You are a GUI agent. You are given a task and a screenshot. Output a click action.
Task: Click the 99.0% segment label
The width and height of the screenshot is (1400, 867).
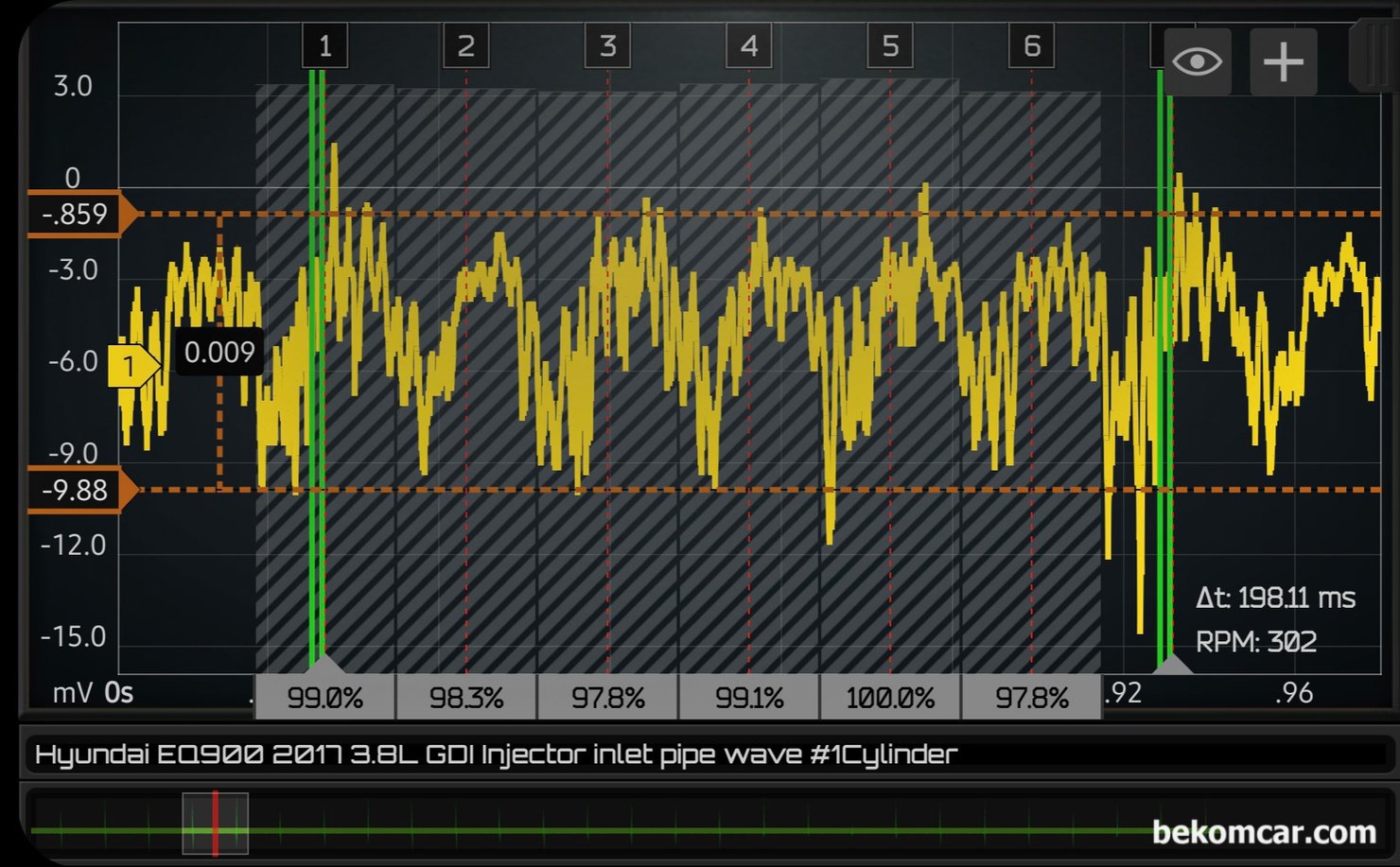point(324,698)
